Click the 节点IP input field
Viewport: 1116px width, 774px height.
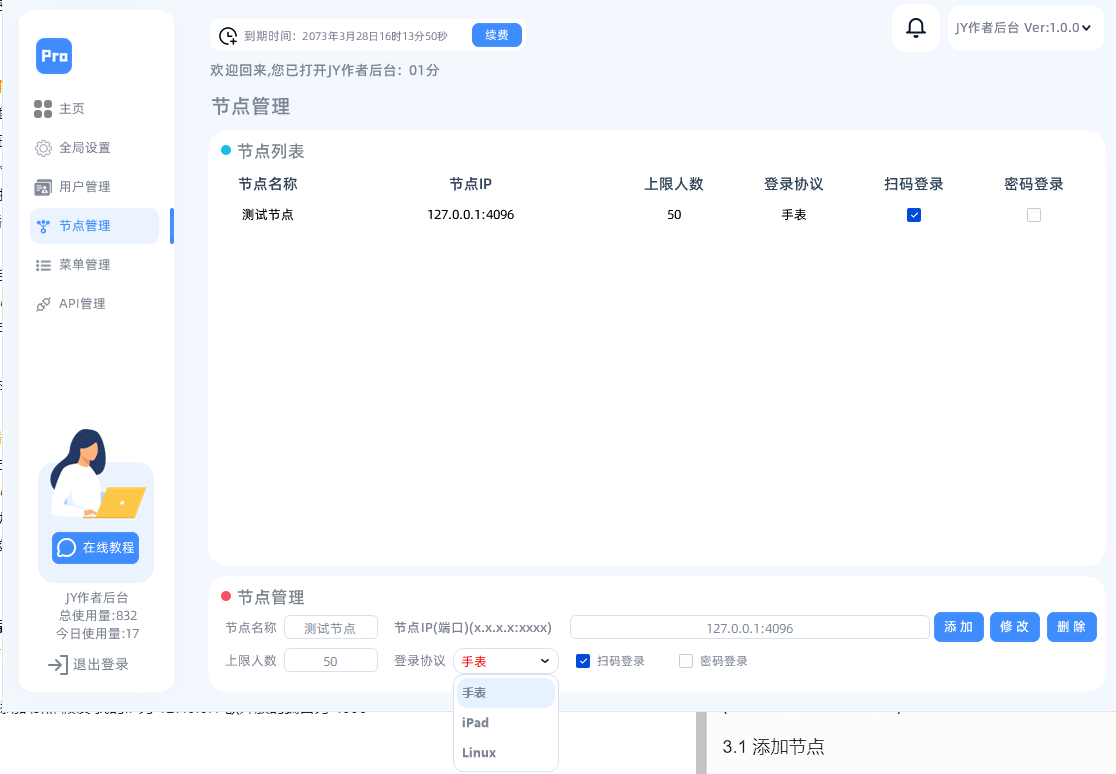pos(749,627)
